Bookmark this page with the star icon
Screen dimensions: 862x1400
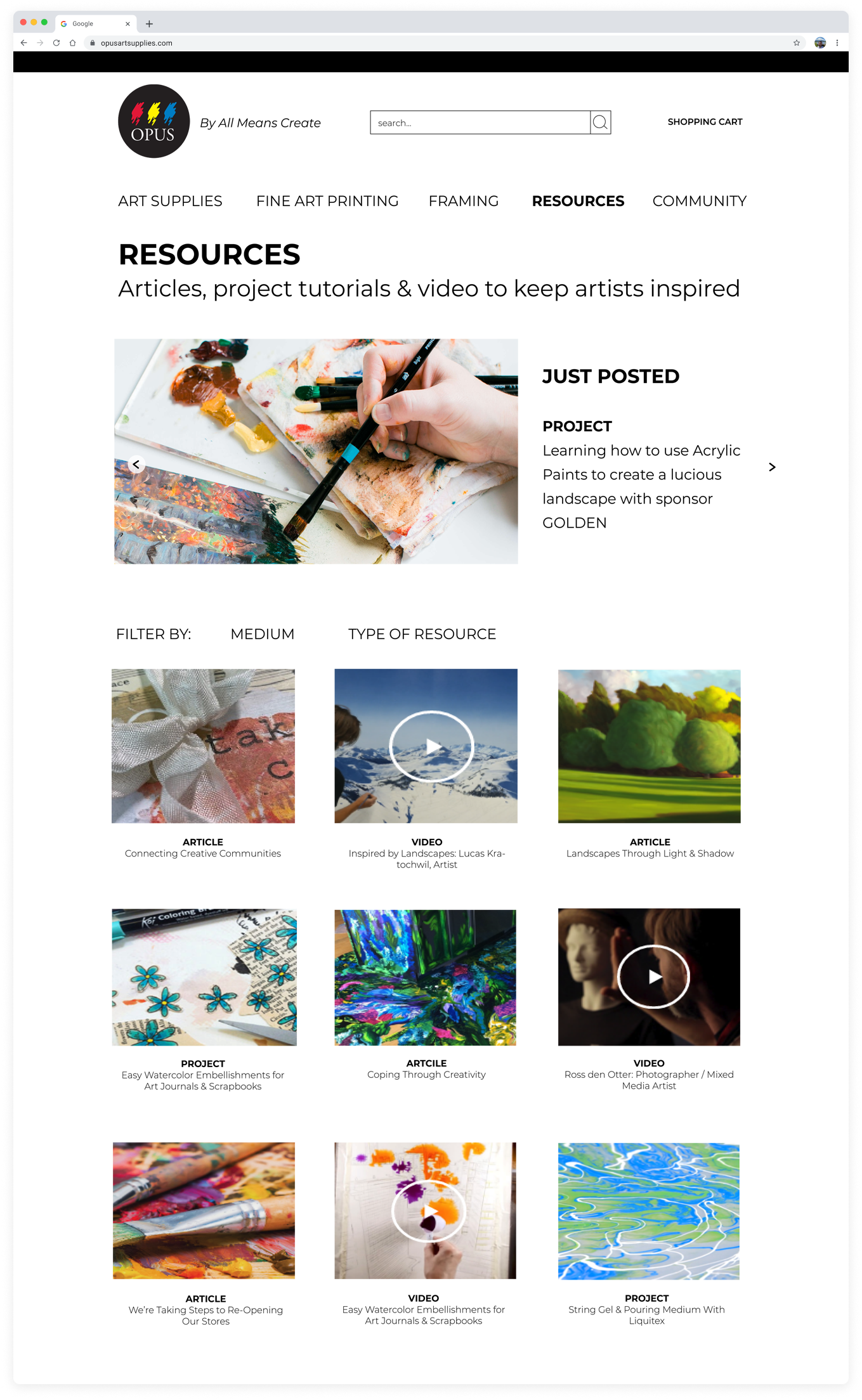tap(797, 43)
